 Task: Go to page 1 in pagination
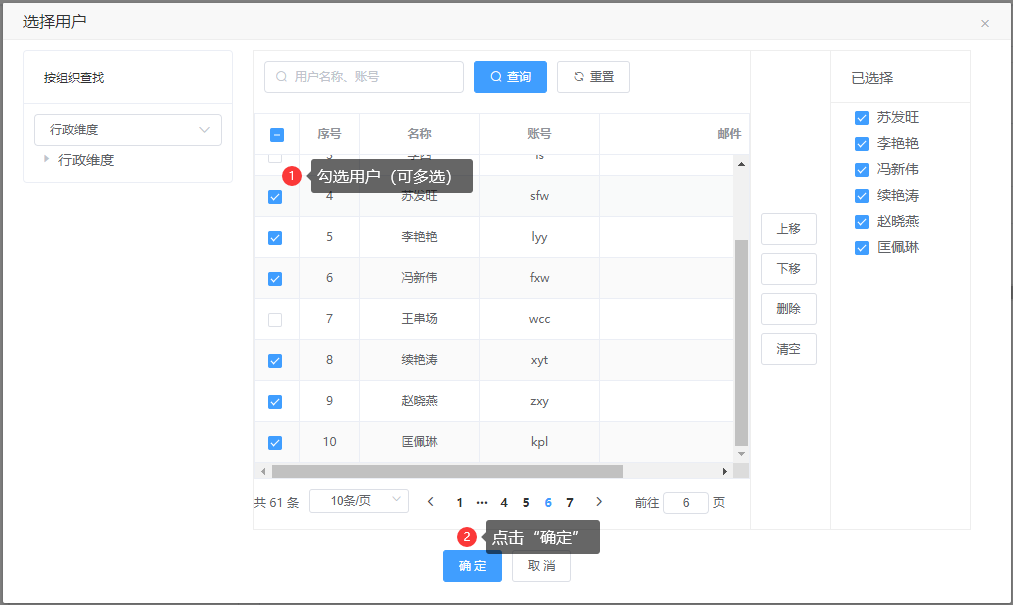[x=460, y=503]
